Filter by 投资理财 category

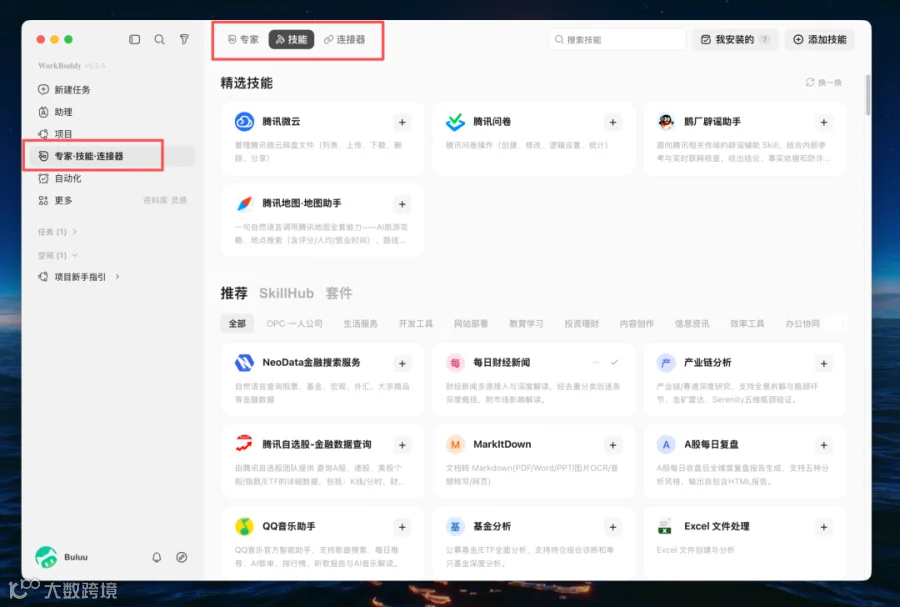click(581, 324)
